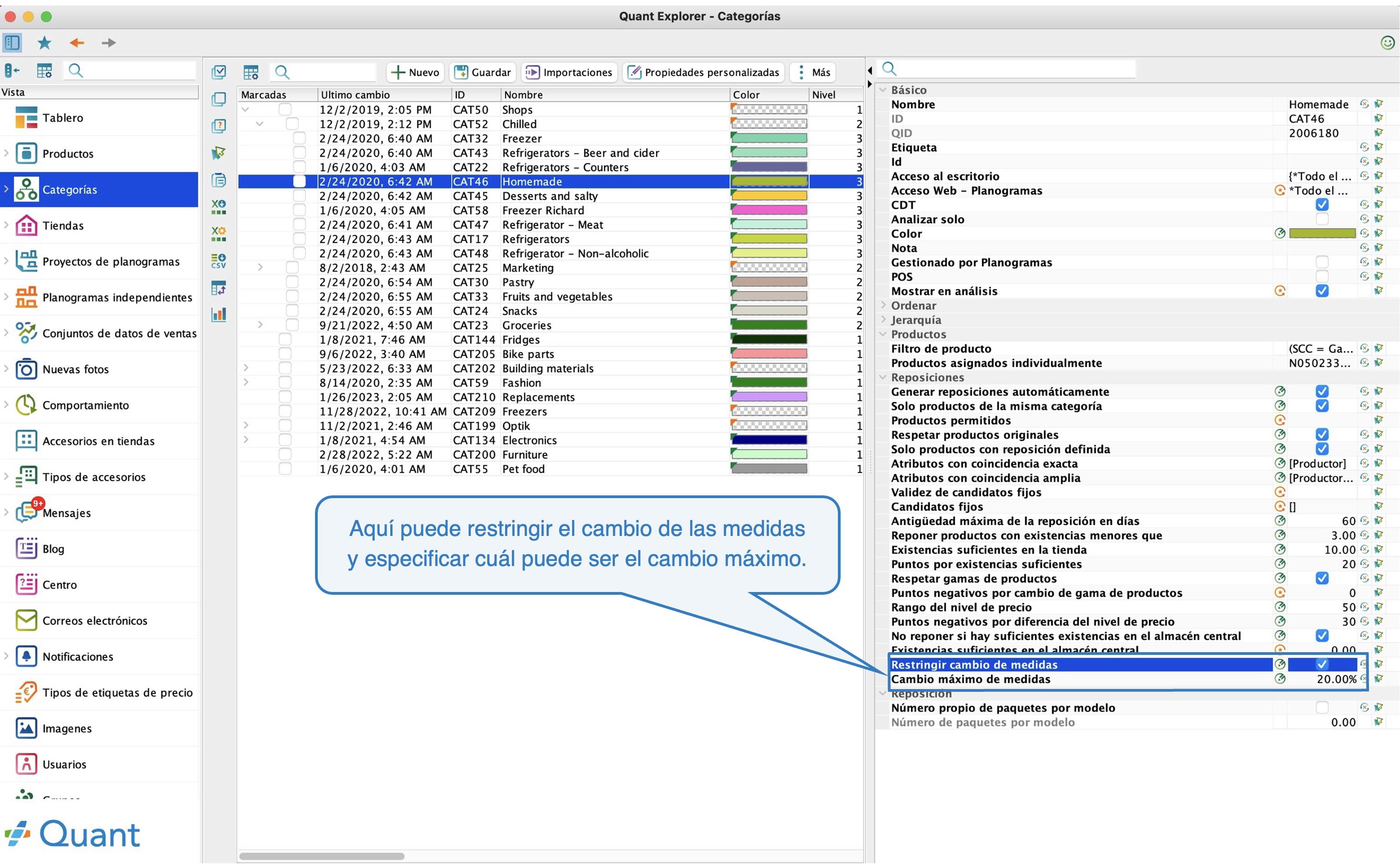Enable Número propio de paquetes por modelo

[x=1322, y=708]
